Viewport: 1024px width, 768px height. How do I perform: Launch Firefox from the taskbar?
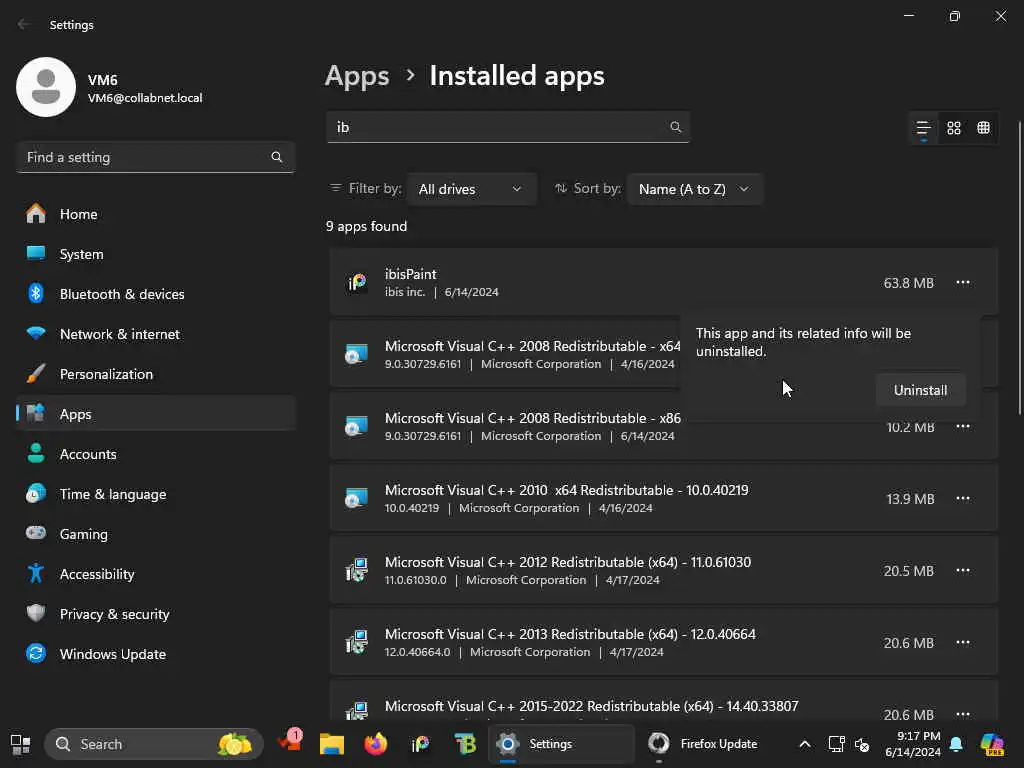coord(376,744)
